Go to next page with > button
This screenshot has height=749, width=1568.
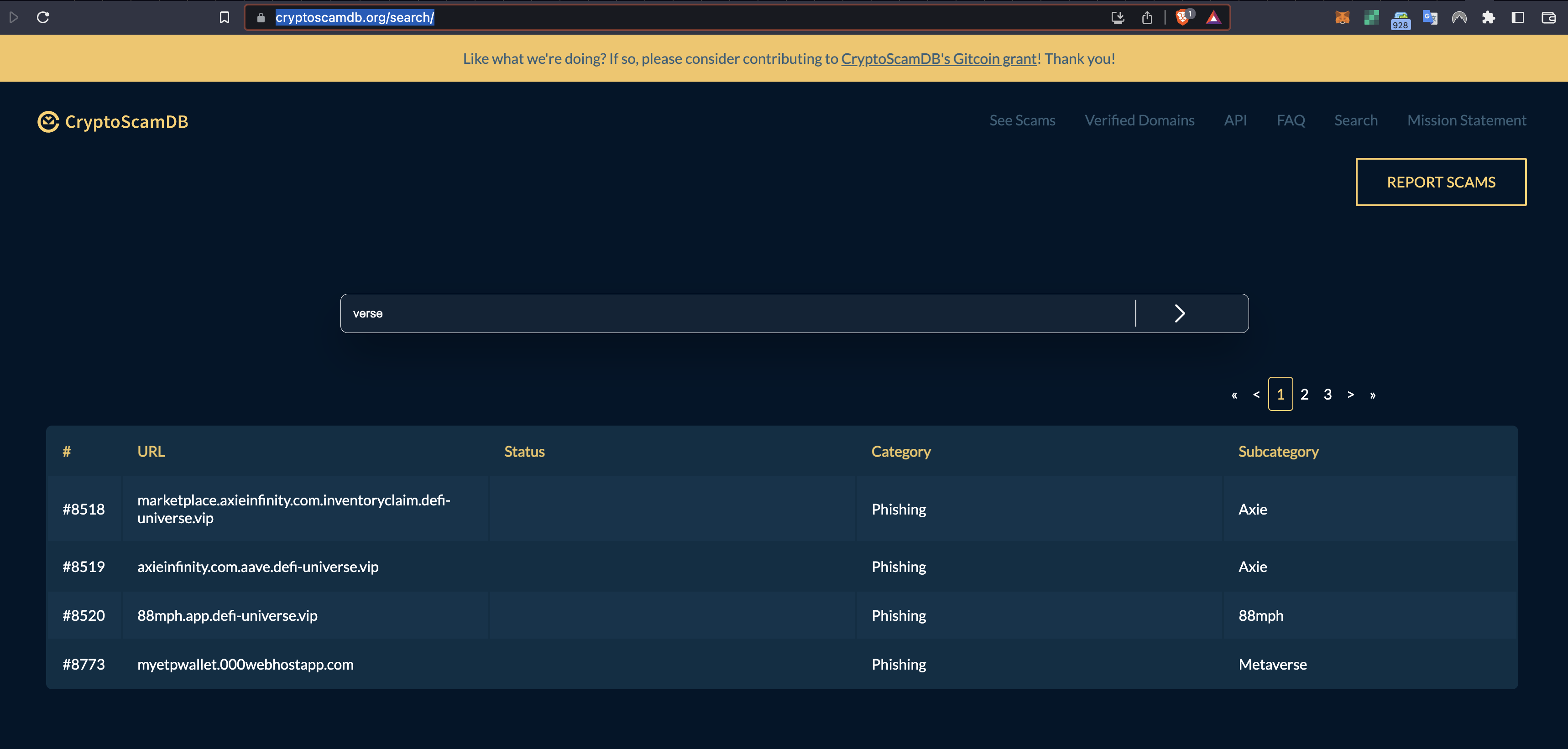click(1351, 395)
